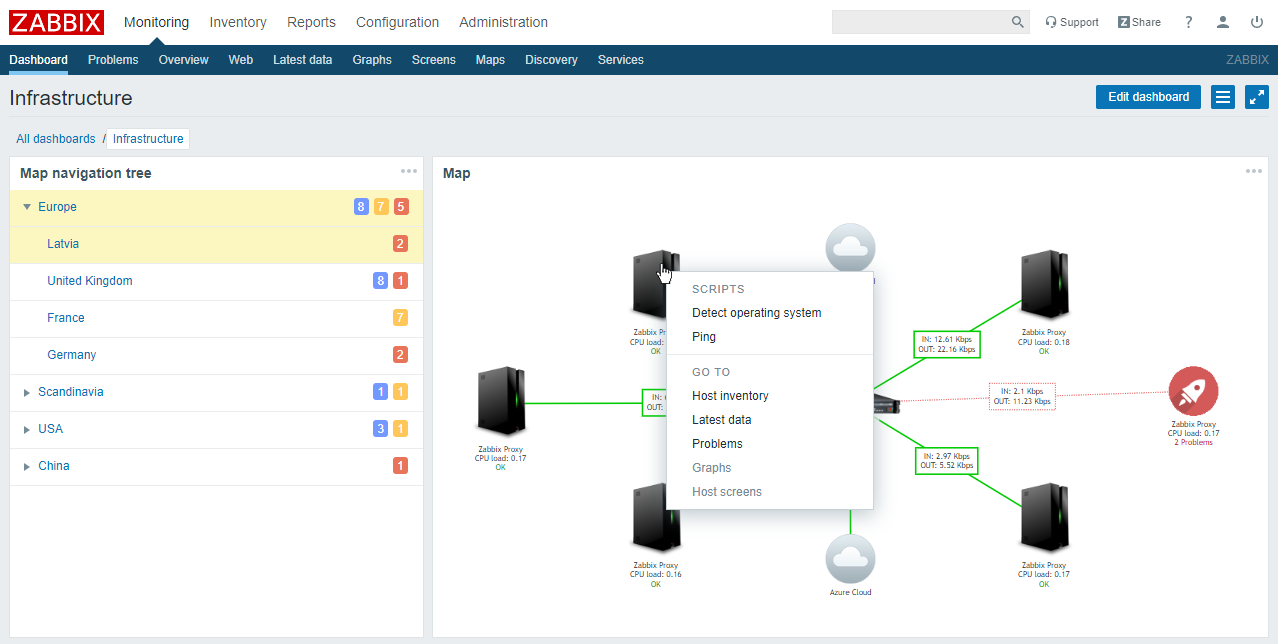The width and height of the screenshot is (1278, 644).
Task: Choose Host inventory in context menu
Action: pos(730,396)
